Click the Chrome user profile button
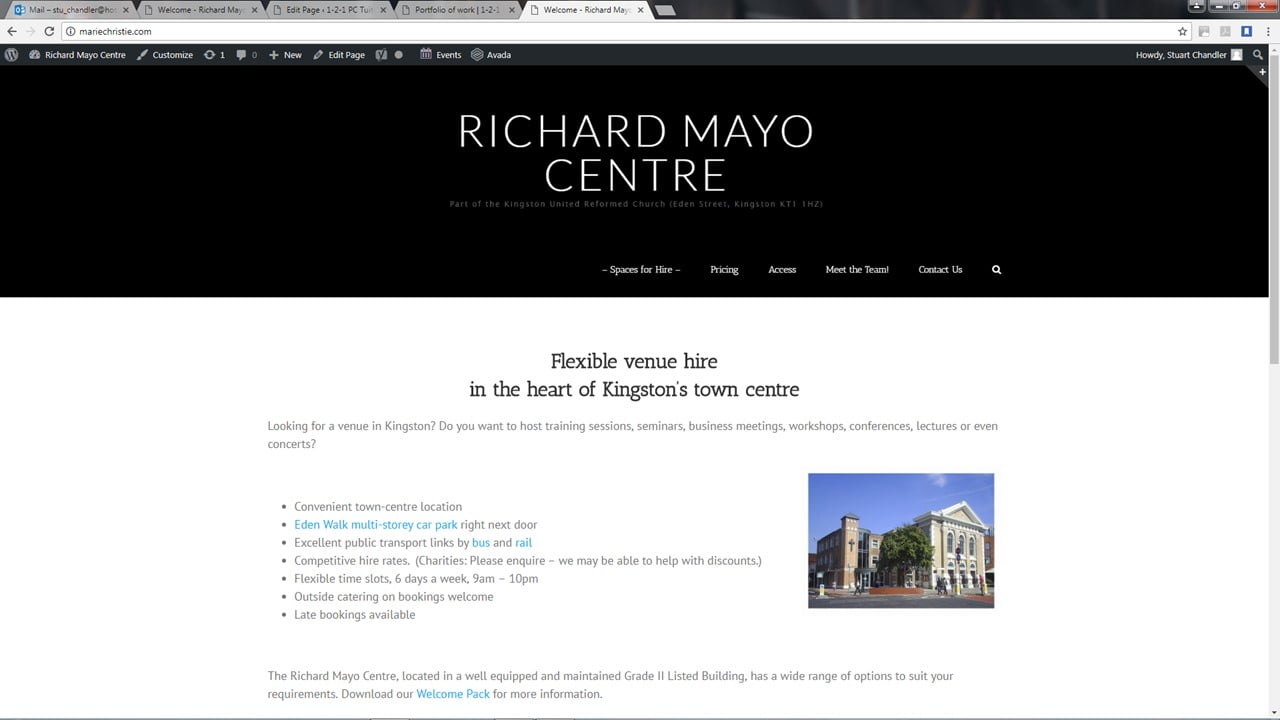Screen dimensions: 1280x720 [1197, 5]
